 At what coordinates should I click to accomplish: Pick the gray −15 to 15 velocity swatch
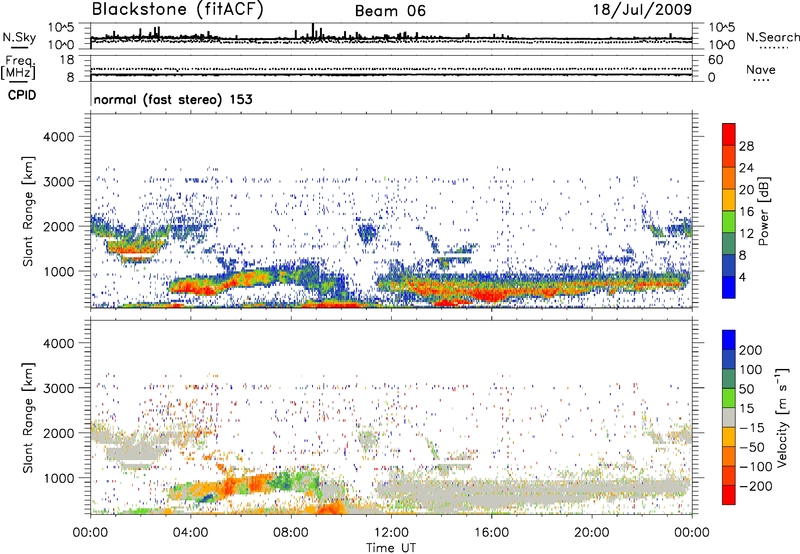point(729,417)
